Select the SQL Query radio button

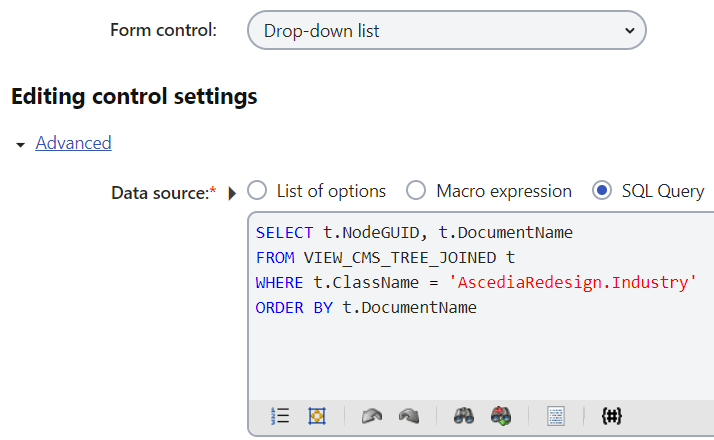pyautogui.click(x=602, y=190)
